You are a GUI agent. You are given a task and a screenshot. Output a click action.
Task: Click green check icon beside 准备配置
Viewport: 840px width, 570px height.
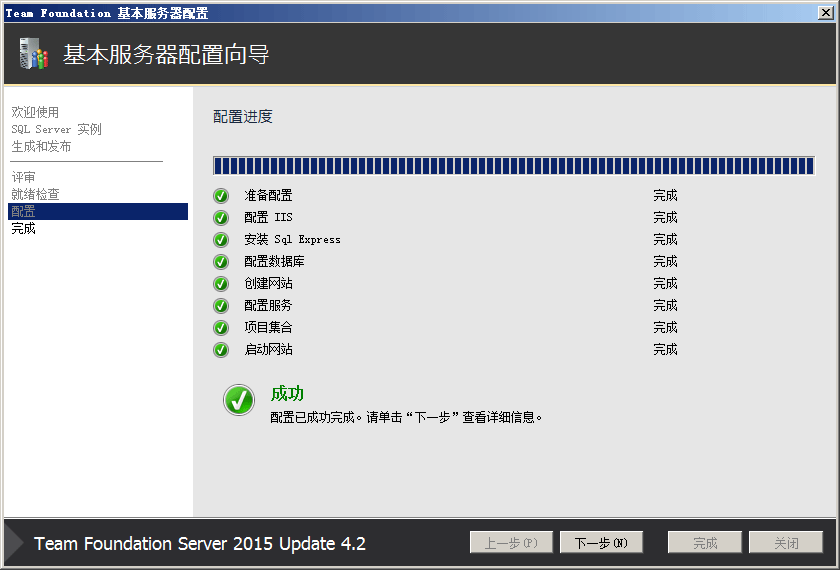(221, 196)
